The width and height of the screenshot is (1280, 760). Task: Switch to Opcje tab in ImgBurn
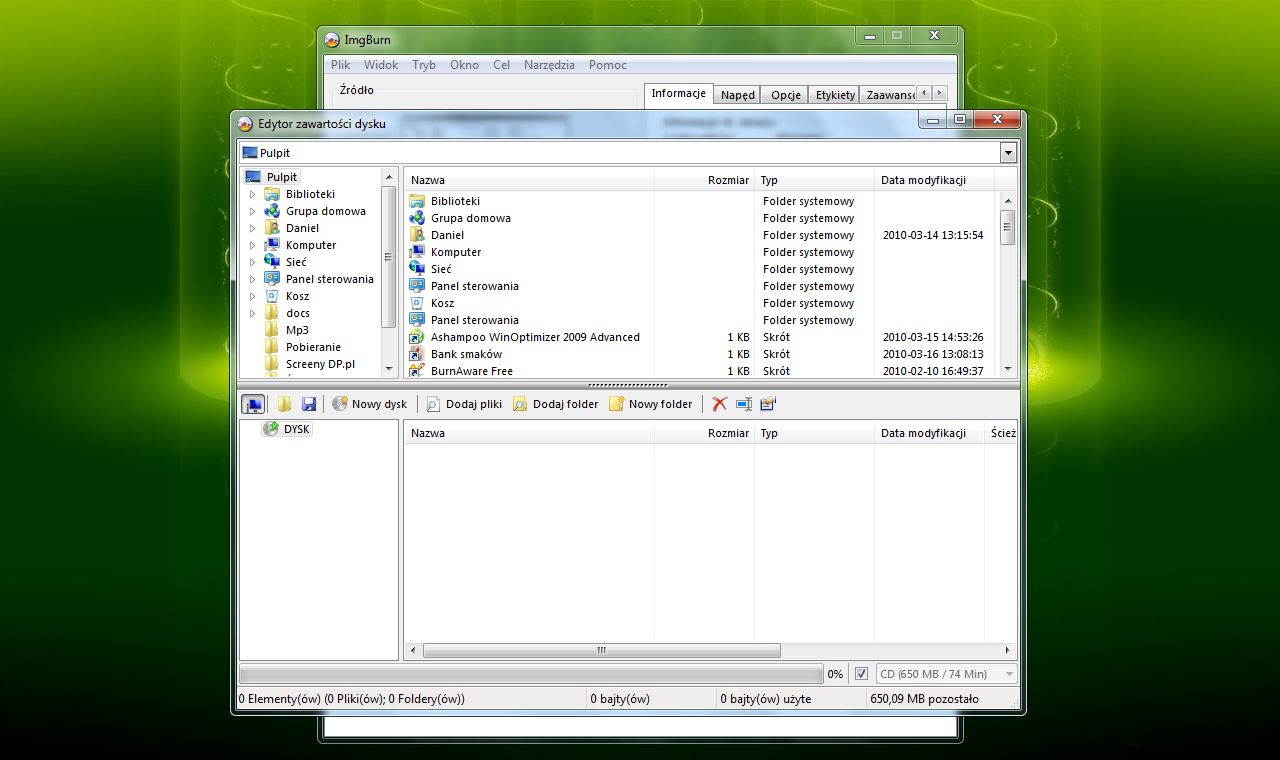[786, 95]
